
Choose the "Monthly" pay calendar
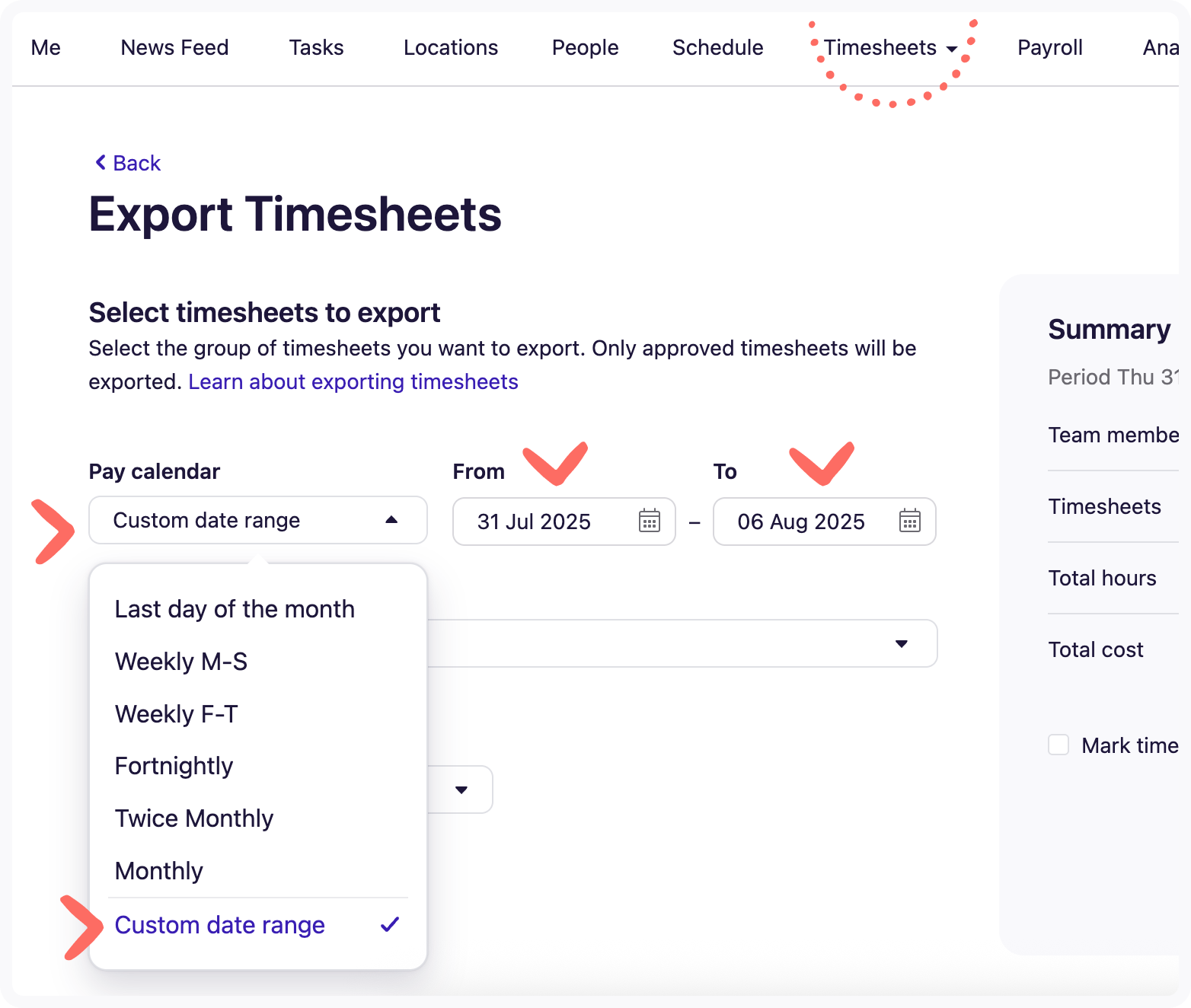coord(158,871)
